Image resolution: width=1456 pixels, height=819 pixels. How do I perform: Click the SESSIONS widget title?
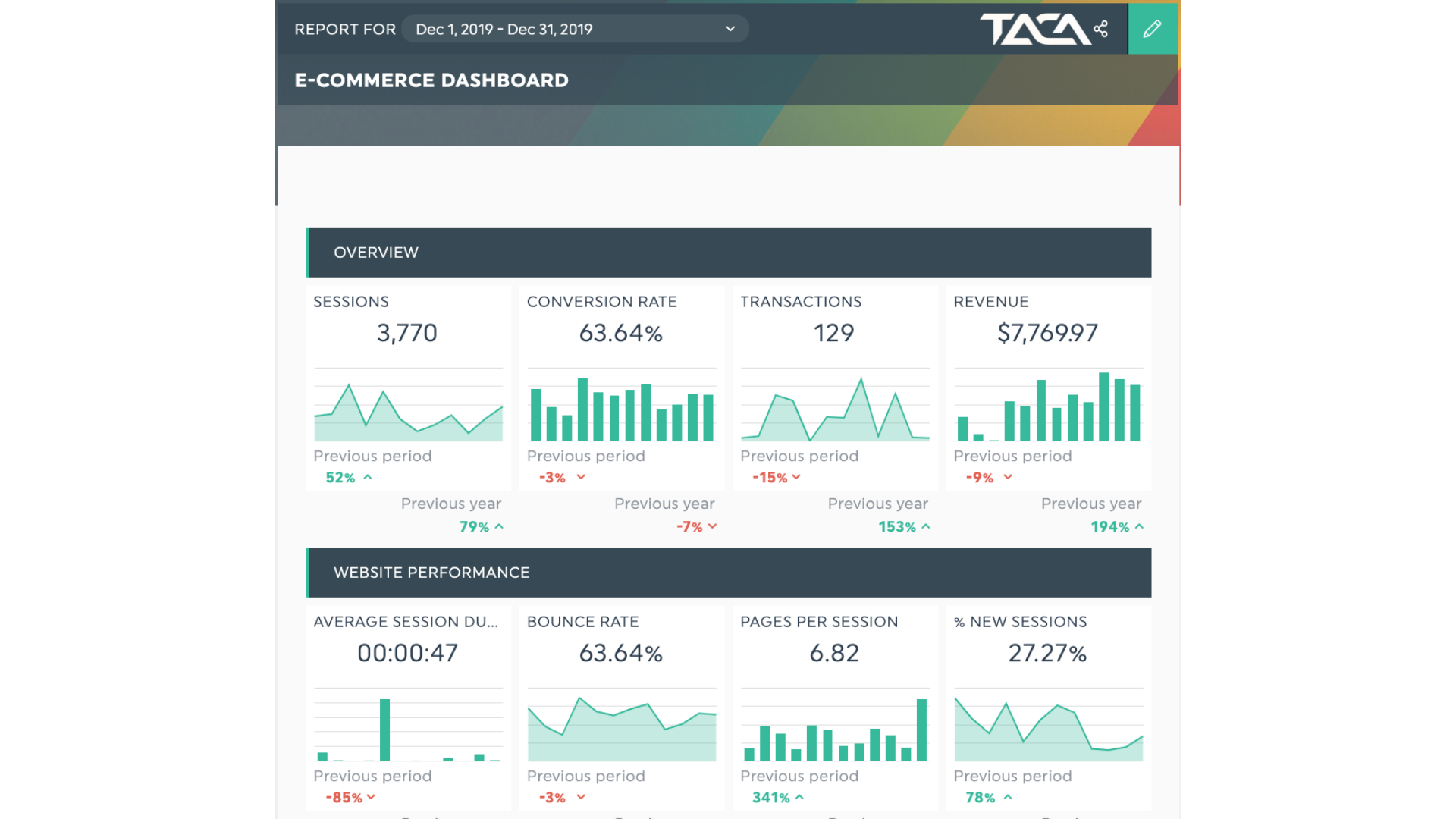pos(351,302)
